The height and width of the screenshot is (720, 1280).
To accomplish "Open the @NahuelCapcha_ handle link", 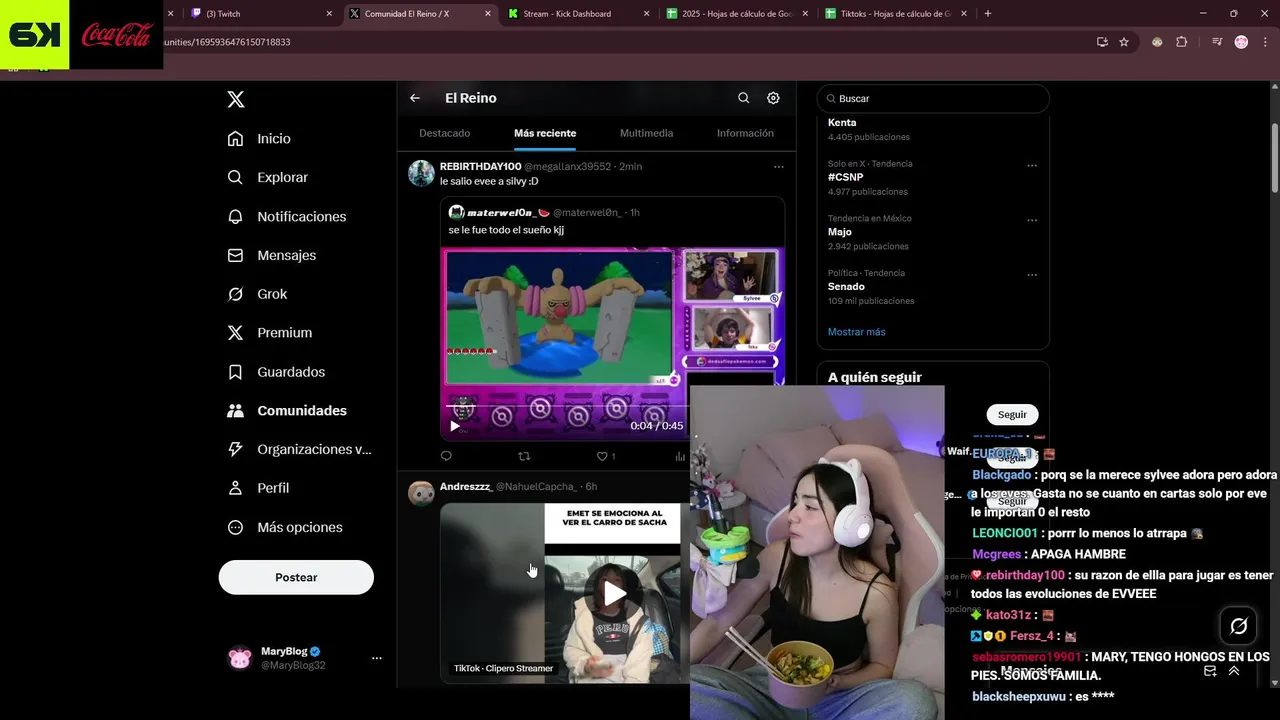I will coord(536,487).
